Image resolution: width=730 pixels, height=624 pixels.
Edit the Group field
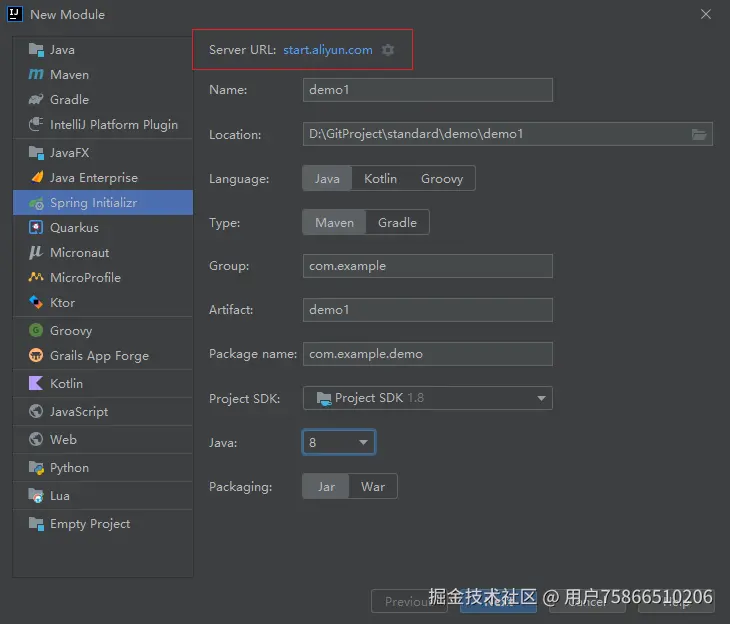click(428, 266)
